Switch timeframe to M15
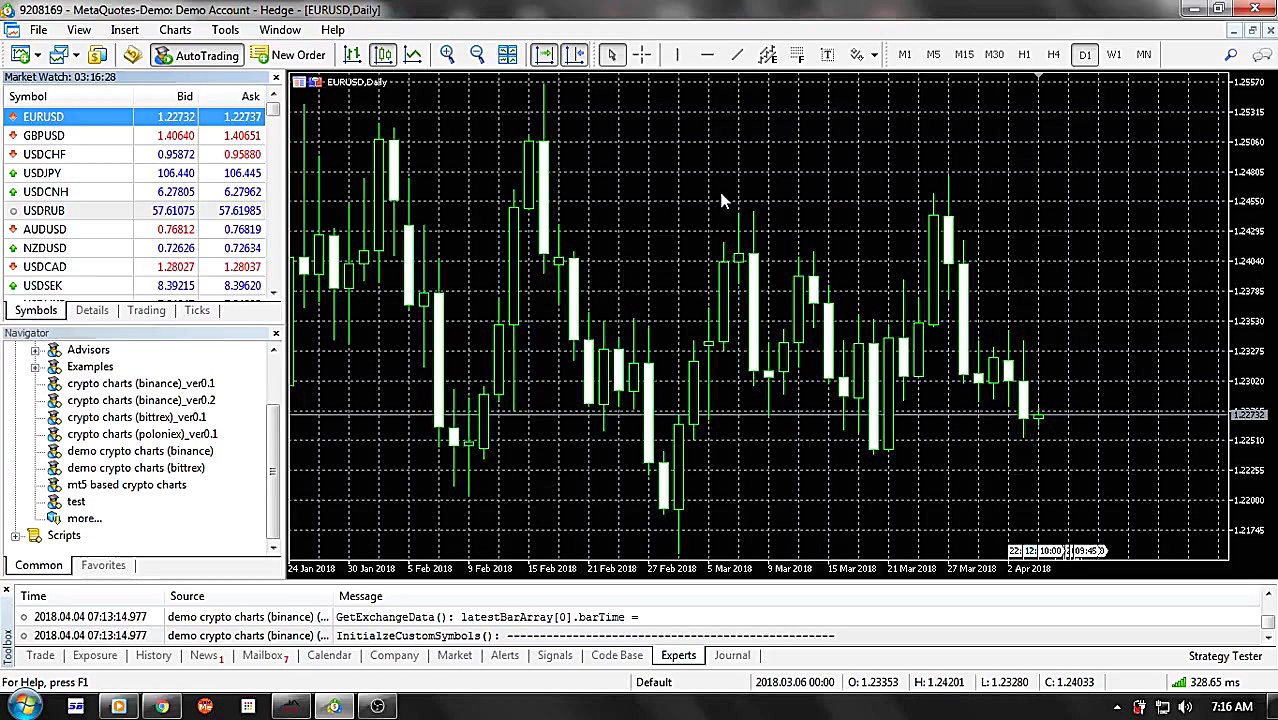This screenshot has height=720, width=1278. pos(964,55)
